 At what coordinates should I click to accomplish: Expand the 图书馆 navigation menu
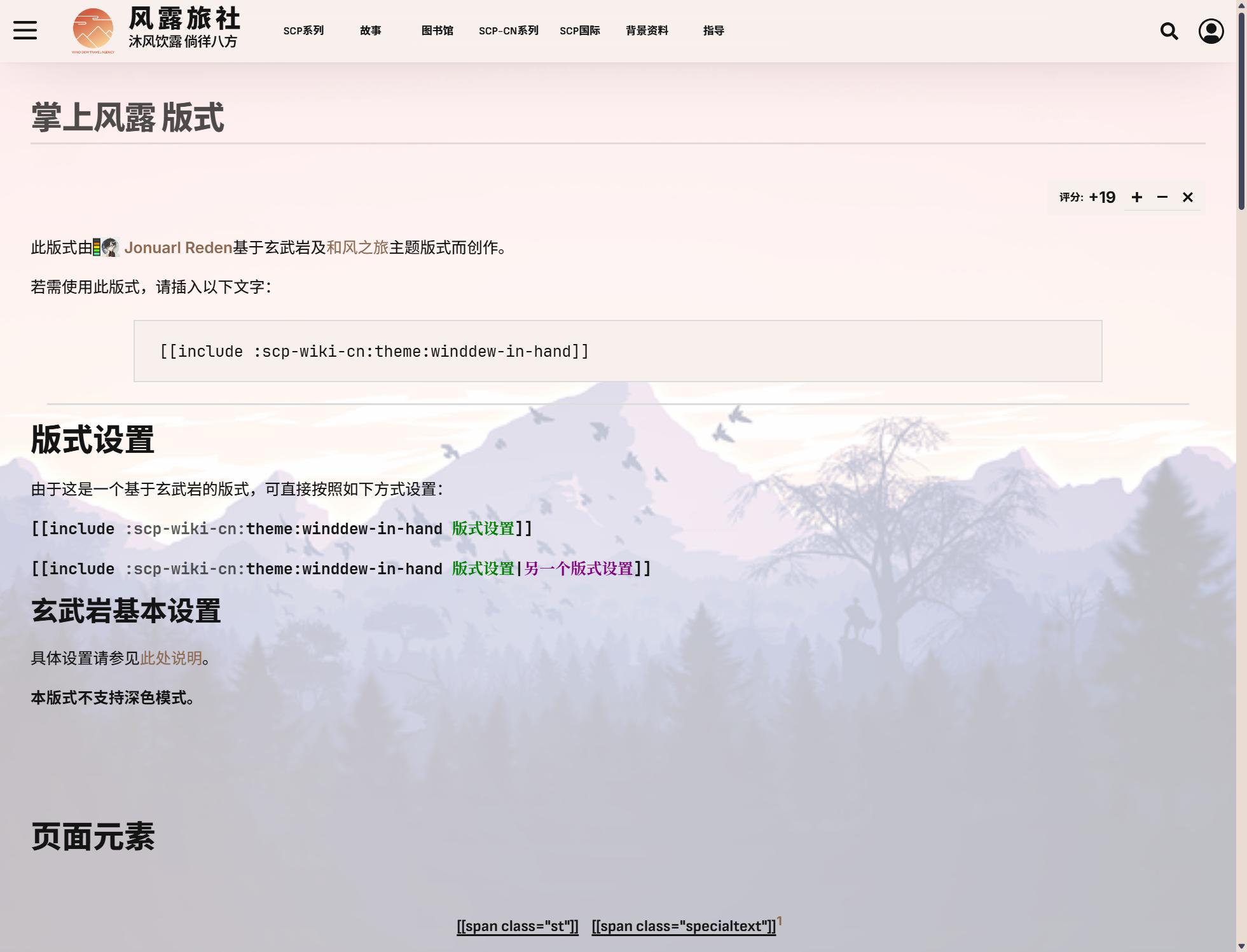pyautogui.click(x=437, y=31)
